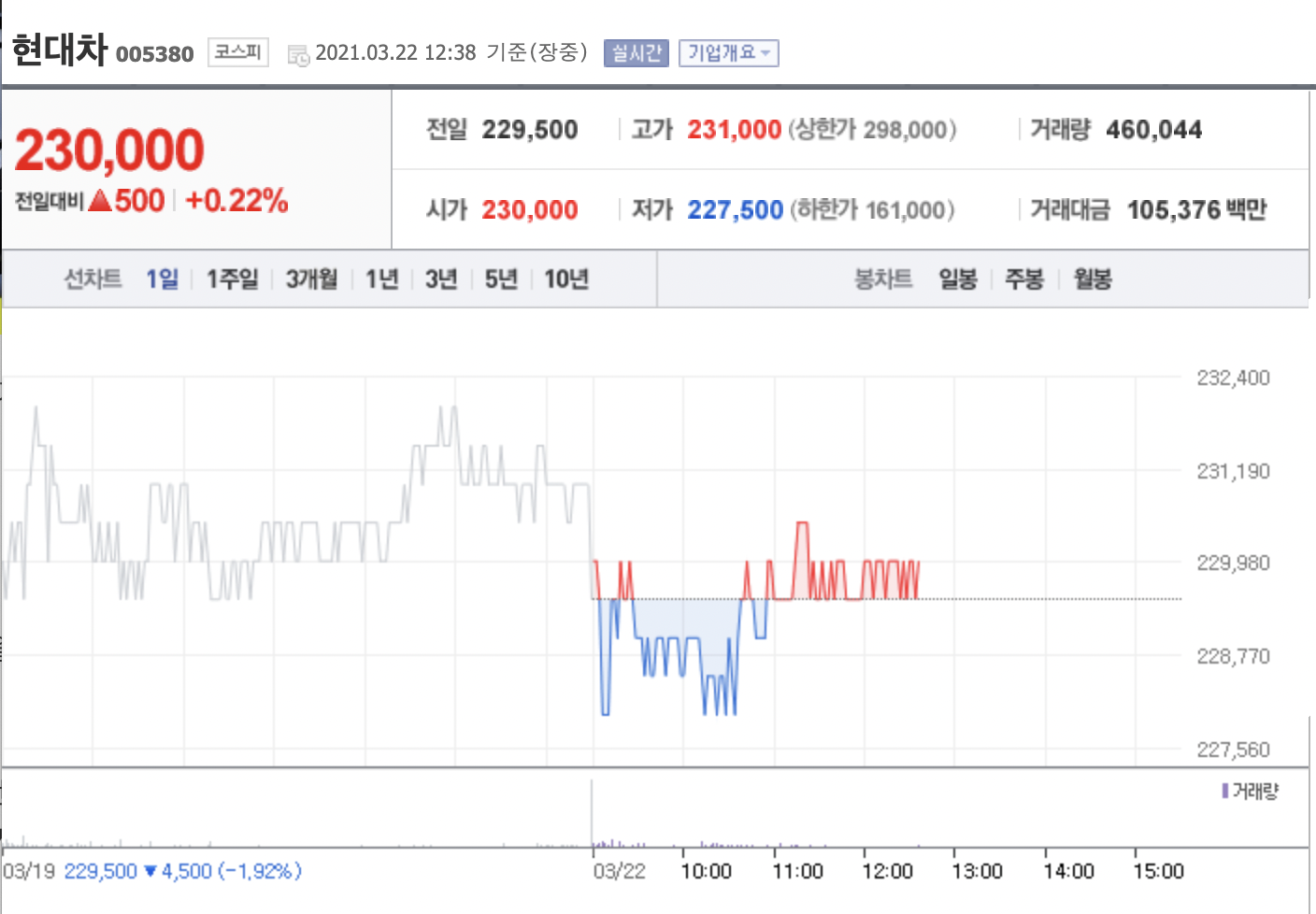The width and height of the screenshot is (1316, 914).
Task: Click the 03/19 date label
Action: [29, 871]
